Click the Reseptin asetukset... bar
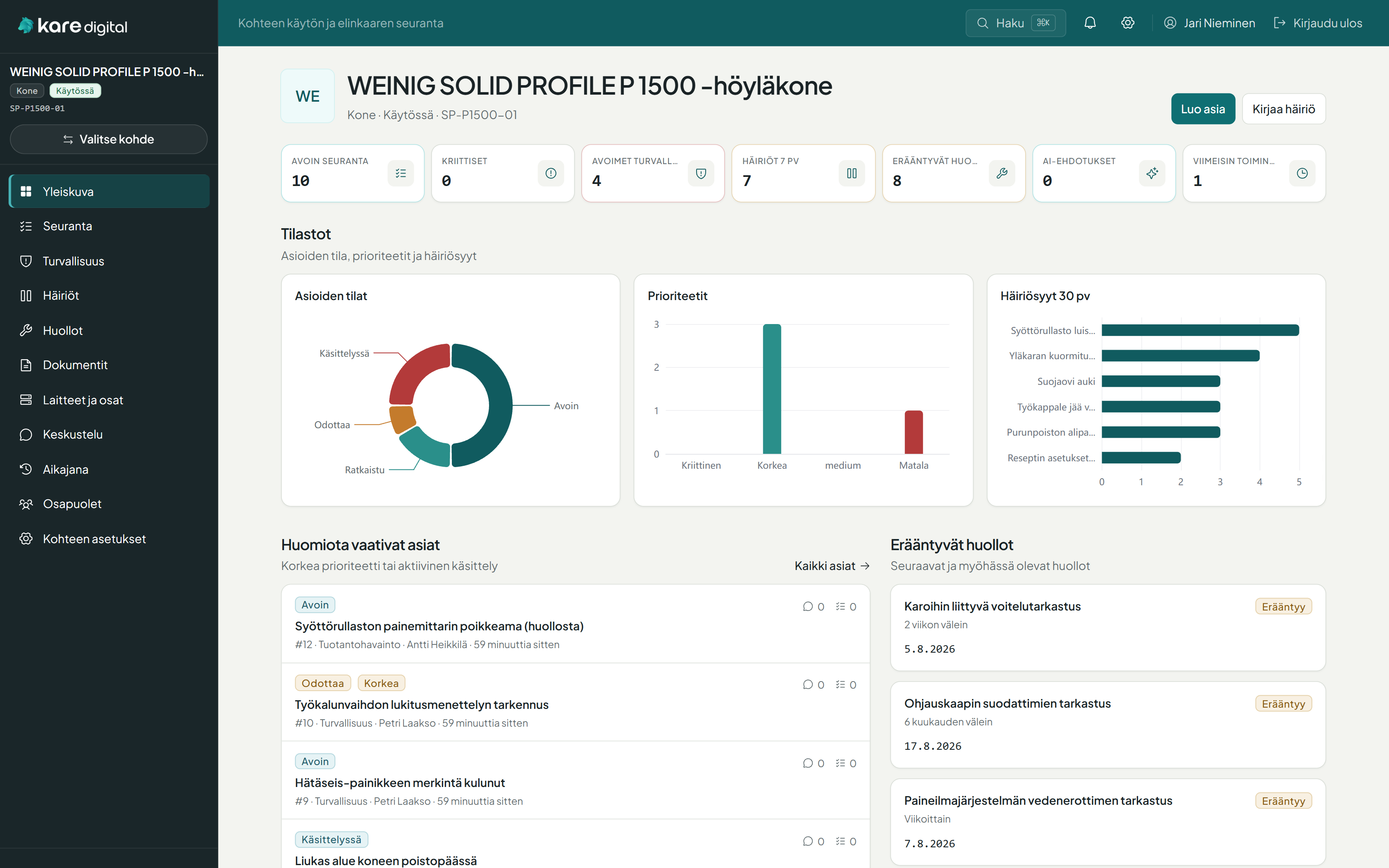 click(x=1141, y=458)
